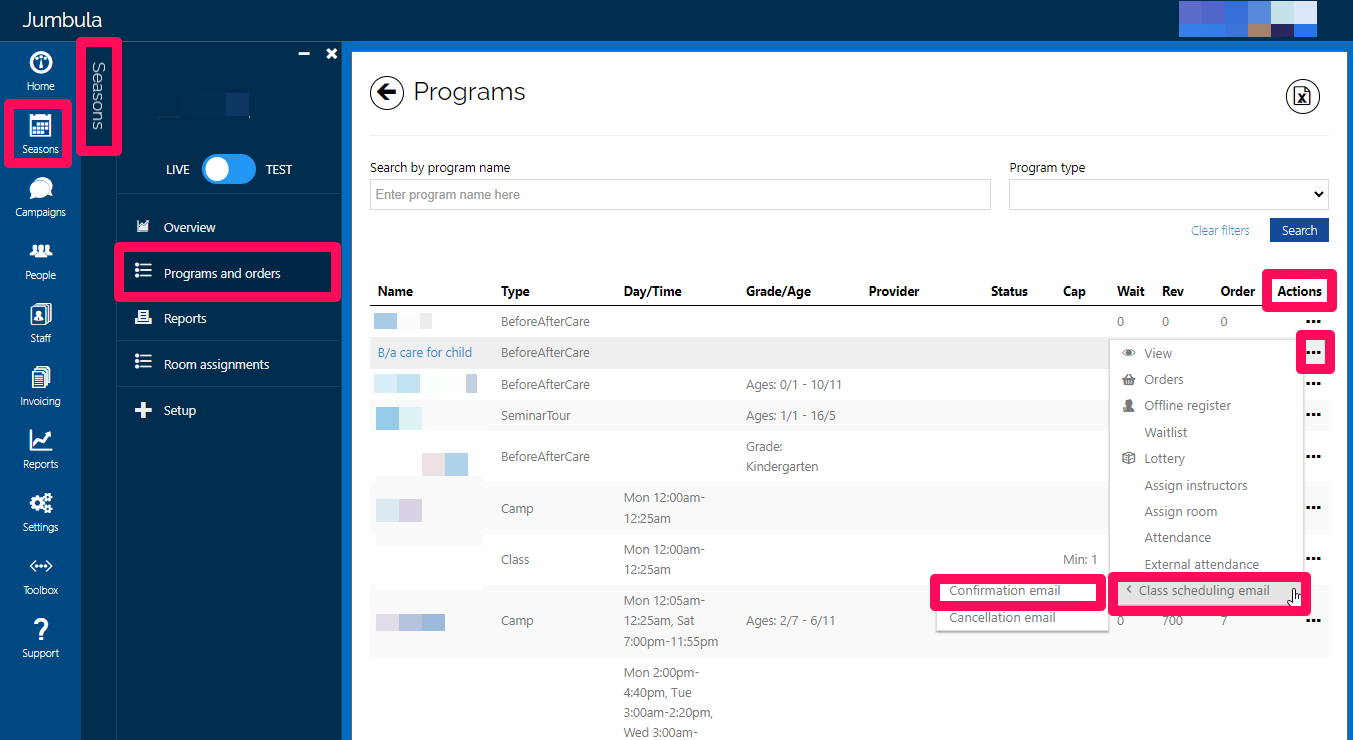The height and width of the screenshot is (740, 1353).
Task: Open actions menu for first BeforeAfterCare row
Action: tap(1313, 321)
